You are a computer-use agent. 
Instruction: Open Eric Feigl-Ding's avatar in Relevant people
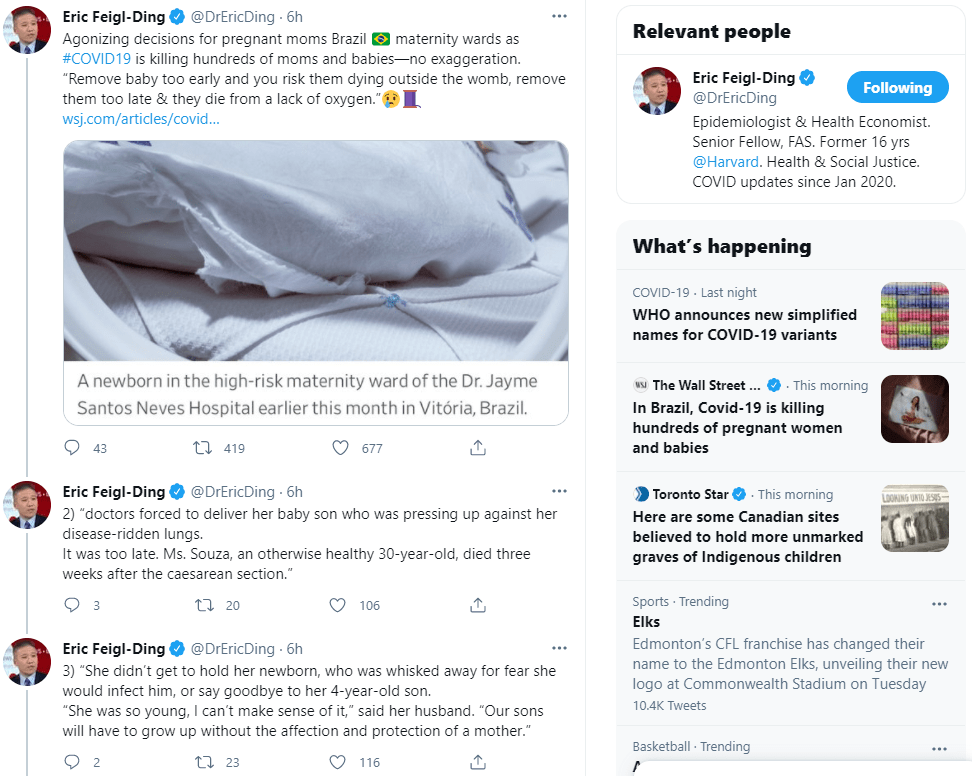(x=657, y=91)
